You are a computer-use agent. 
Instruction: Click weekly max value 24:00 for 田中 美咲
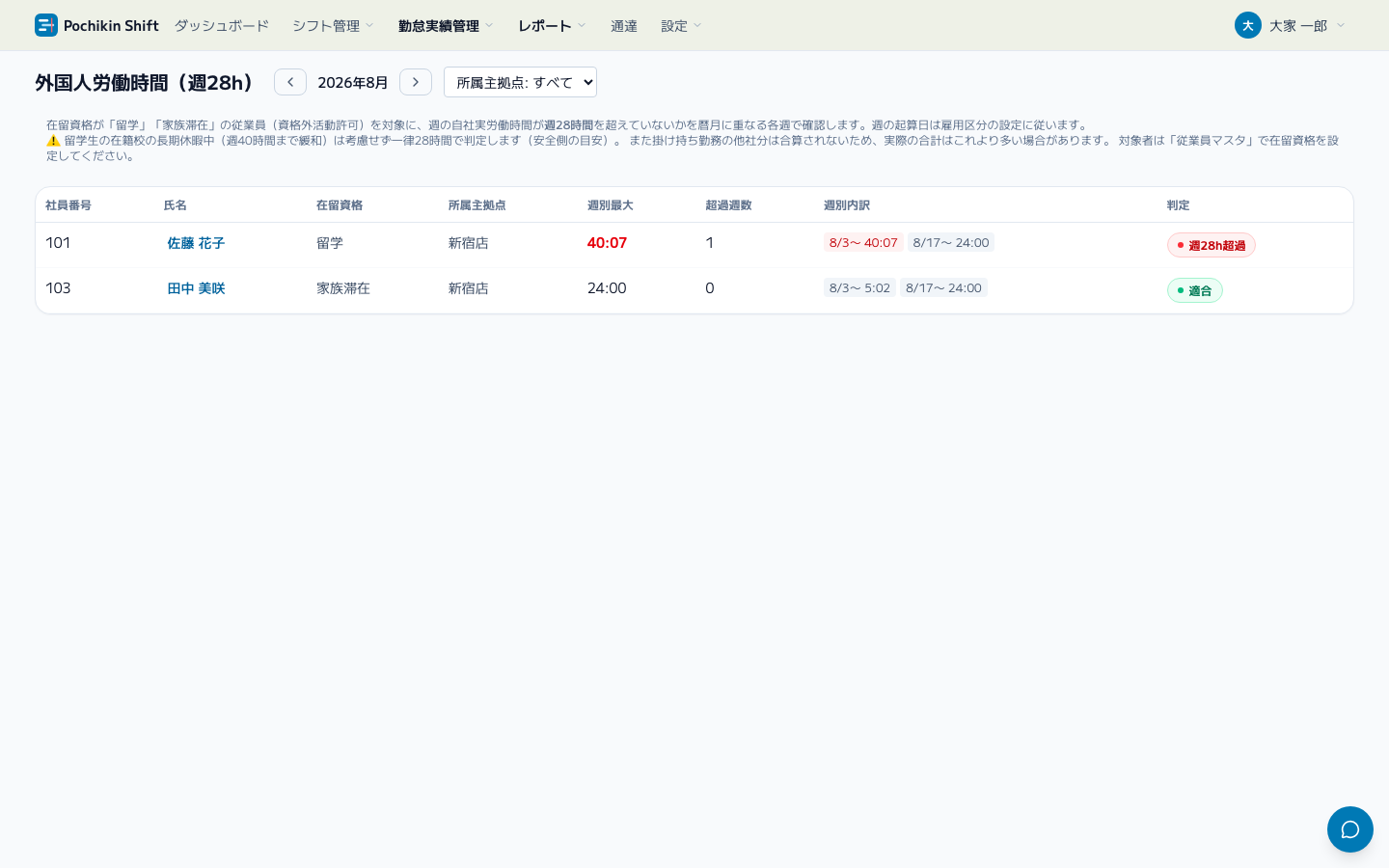(607, 288)
